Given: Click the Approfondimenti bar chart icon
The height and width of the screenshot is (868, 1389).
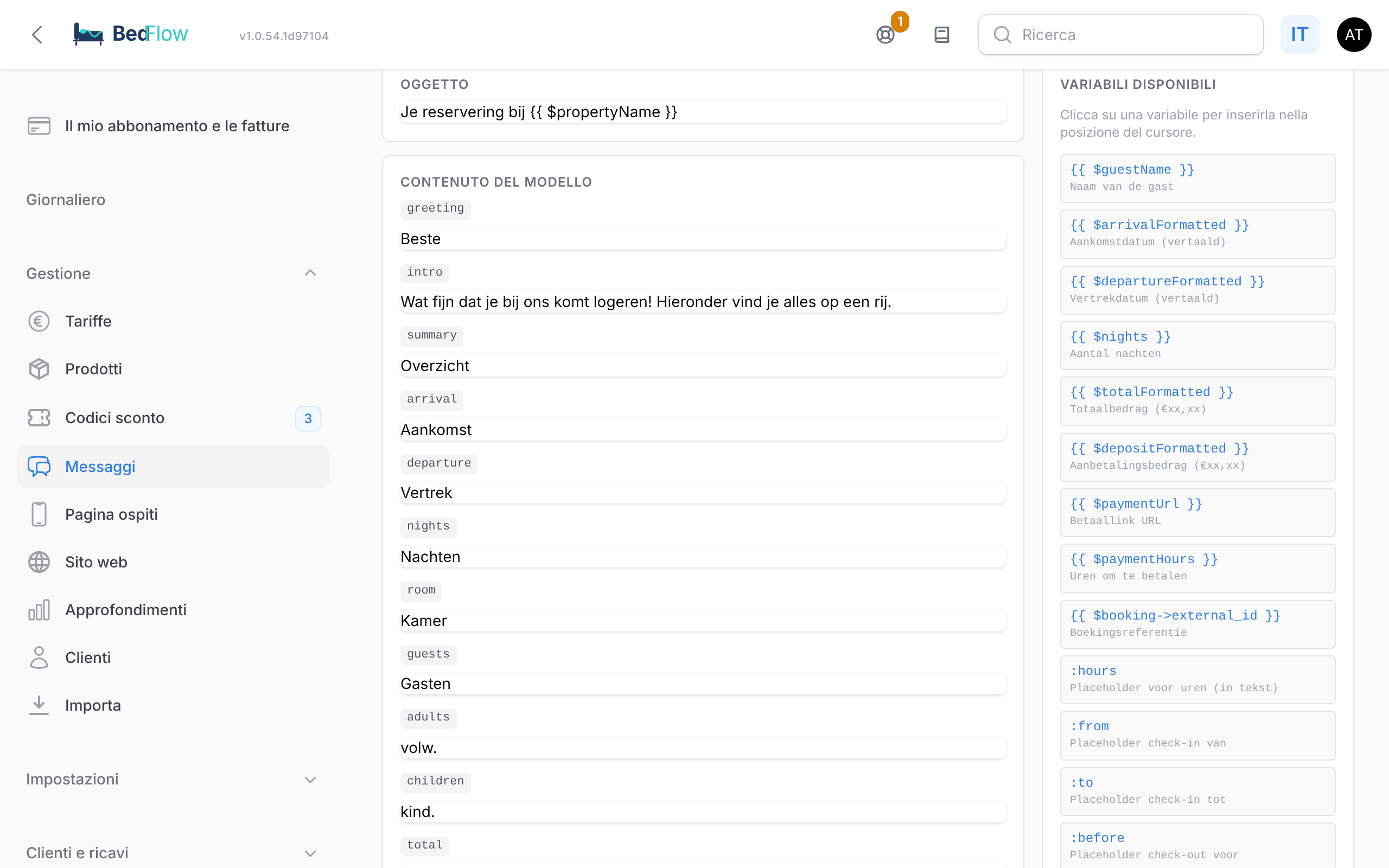Looking at the screenshot, I should (x=39, y=610).
